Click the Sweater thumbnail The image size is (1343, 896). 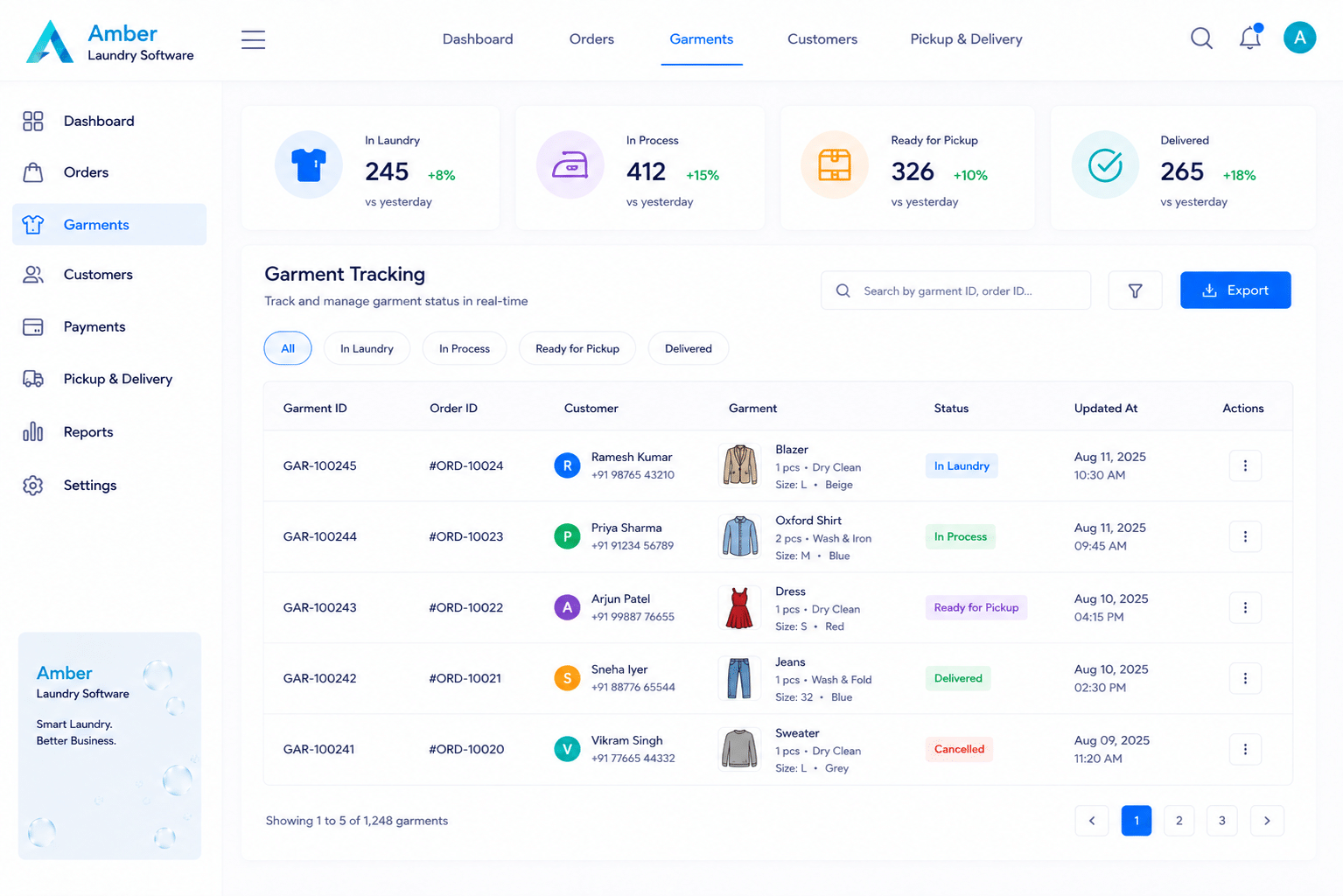(740, 749)
